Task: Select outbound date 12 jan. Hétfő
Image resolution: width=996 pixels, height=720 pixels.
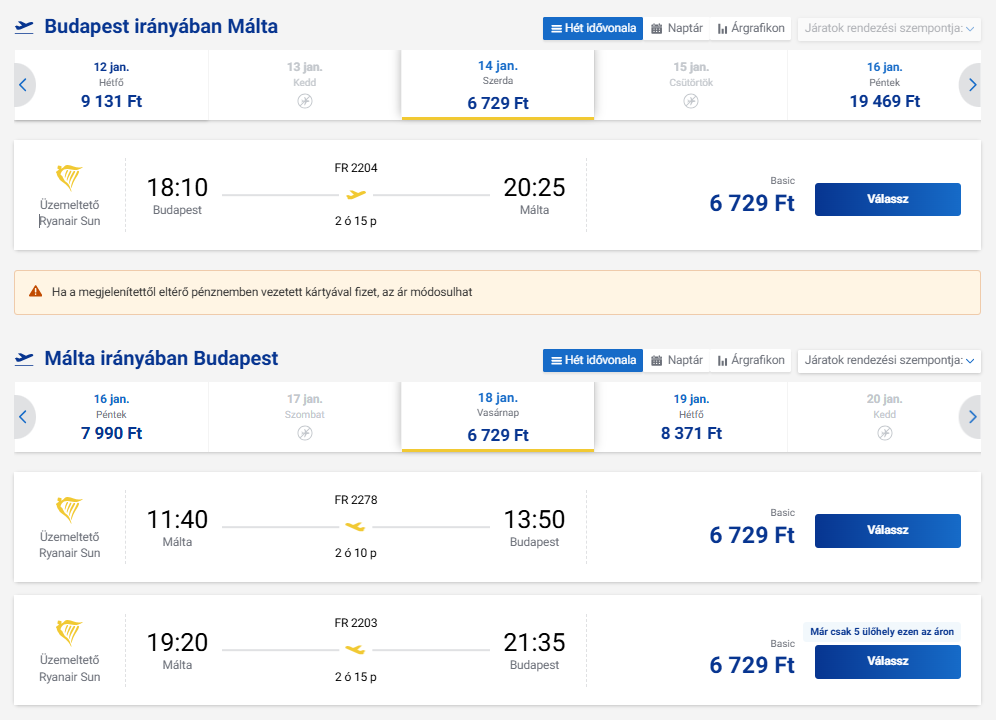Action: tap(111, 85)
